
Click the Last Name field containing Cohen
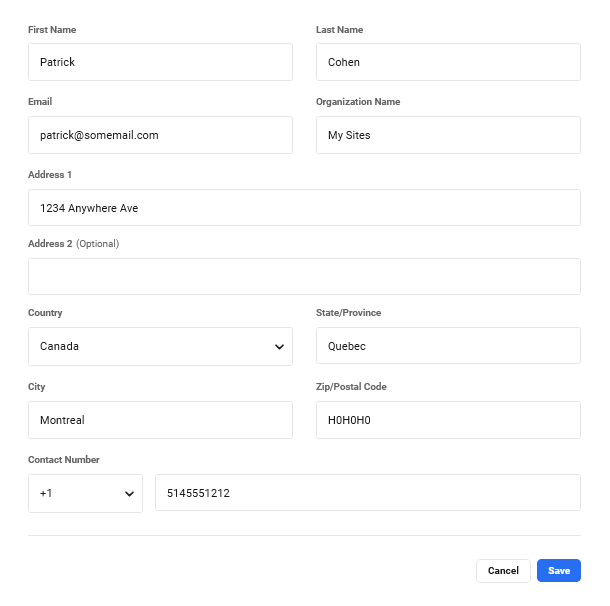(448, 62)
